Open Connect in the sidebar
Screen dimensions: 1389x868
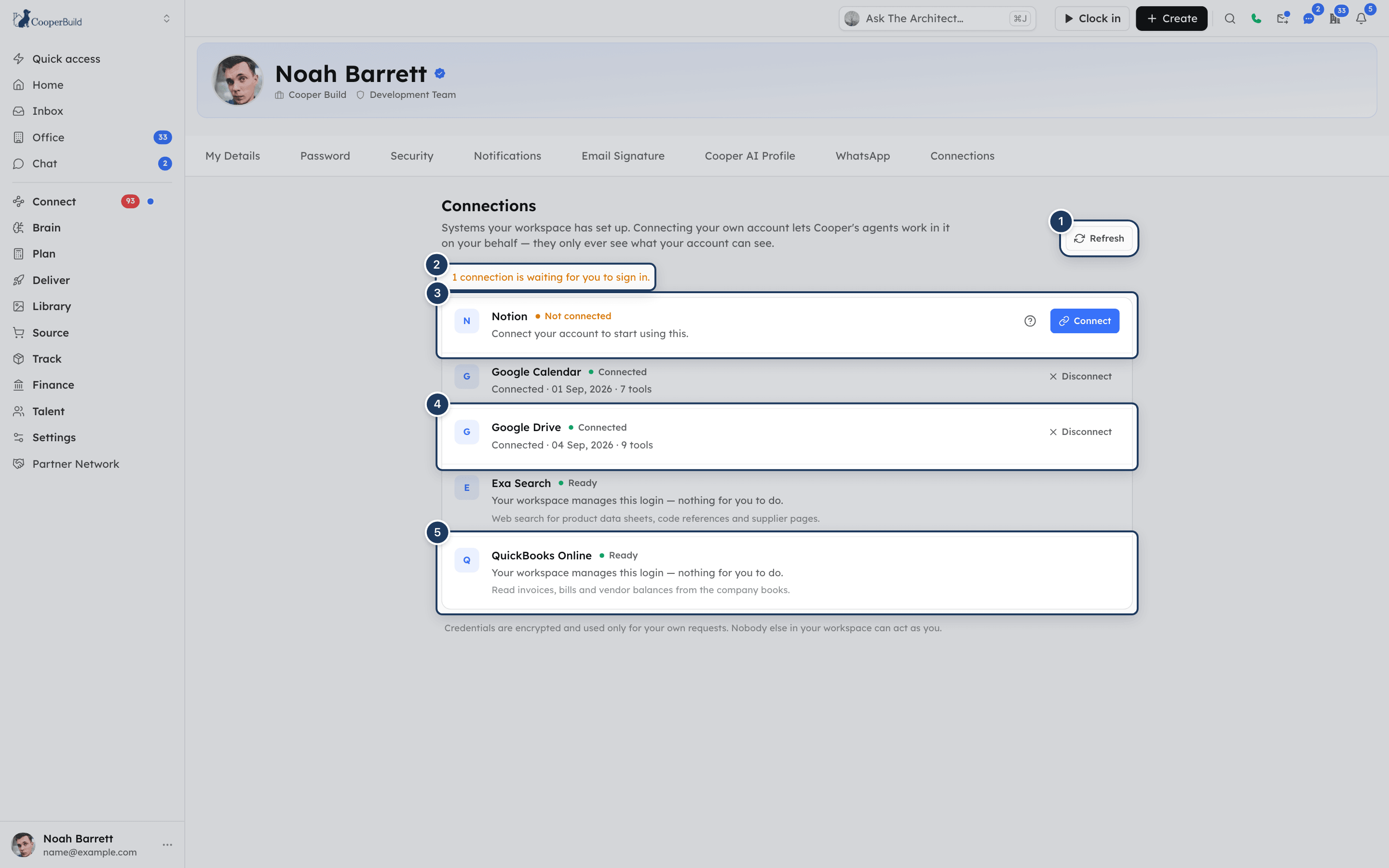(92, 202)
